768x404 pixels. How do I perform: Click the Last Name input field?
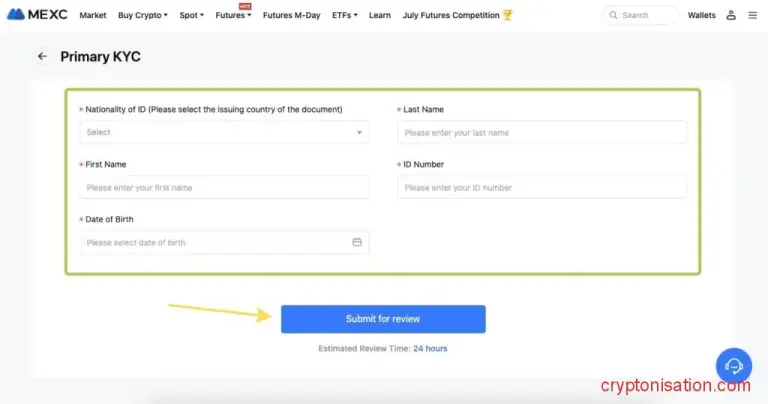(x=542, y=132)
